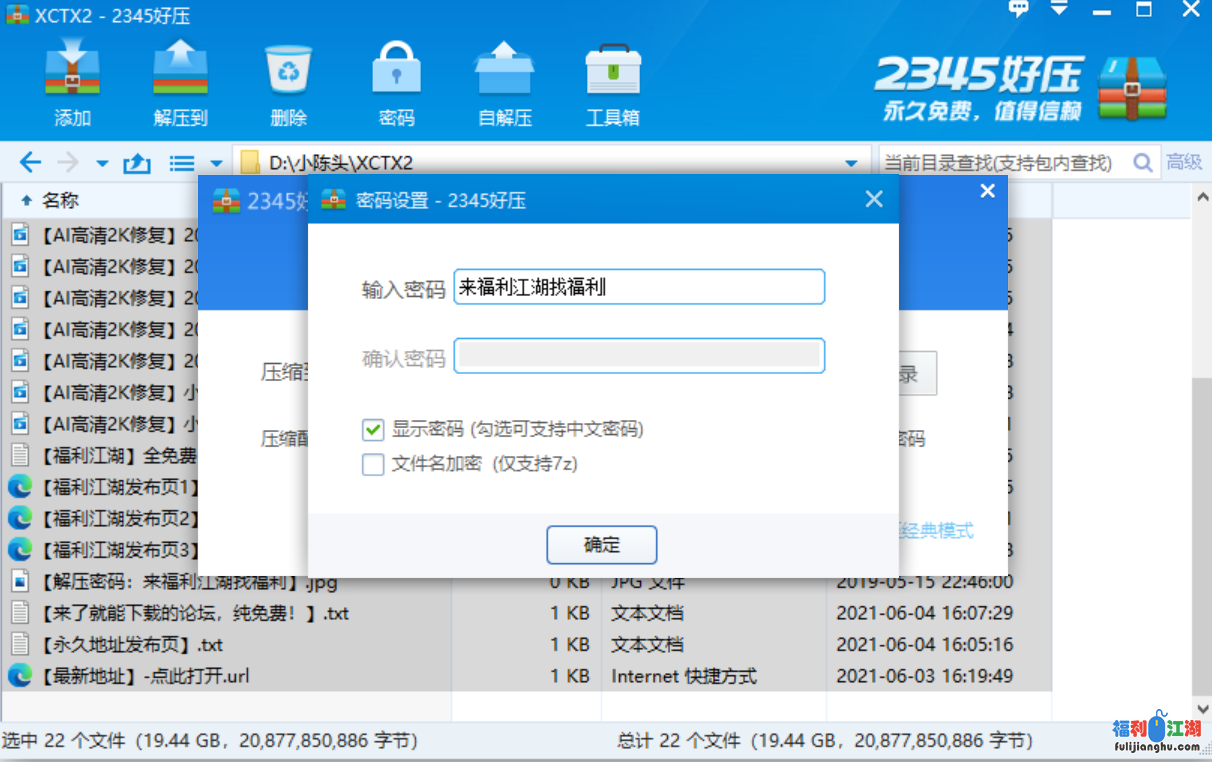
Task: Enable the 文件名加密 checkbox
Action: [373, 464]
